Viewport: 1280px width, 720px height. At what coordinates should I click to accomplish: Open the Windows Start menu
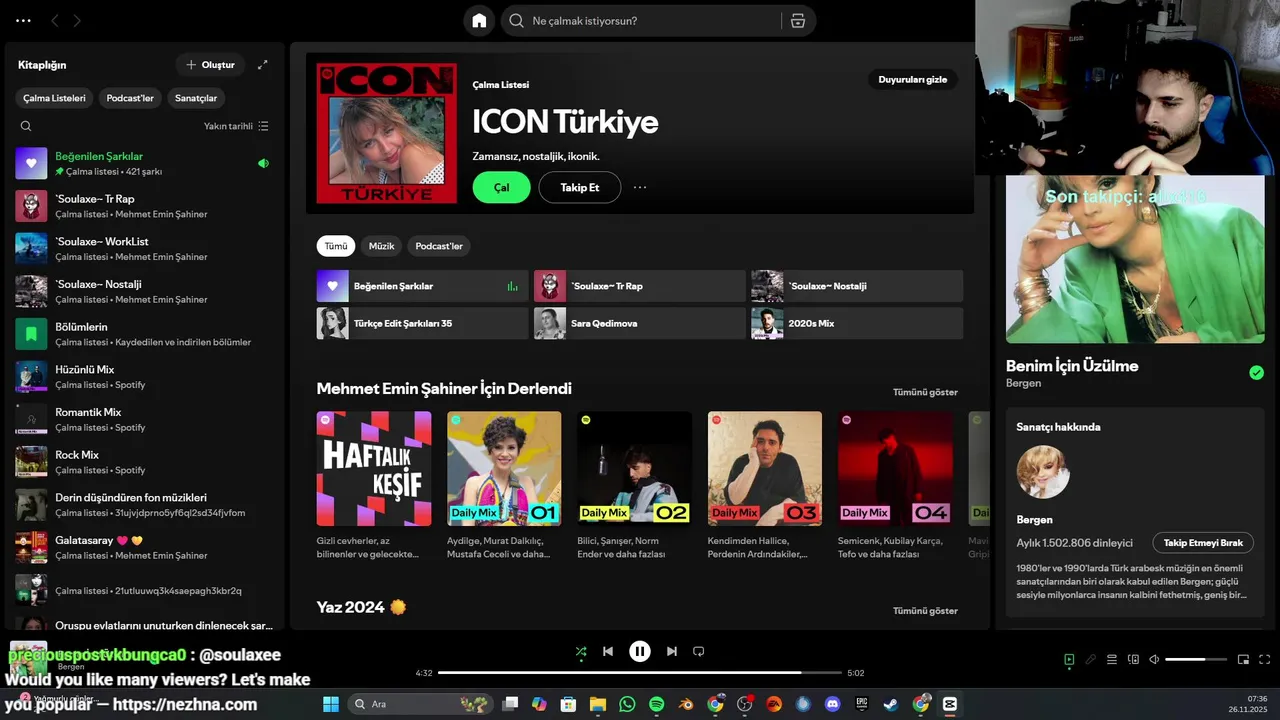point(330,704)
